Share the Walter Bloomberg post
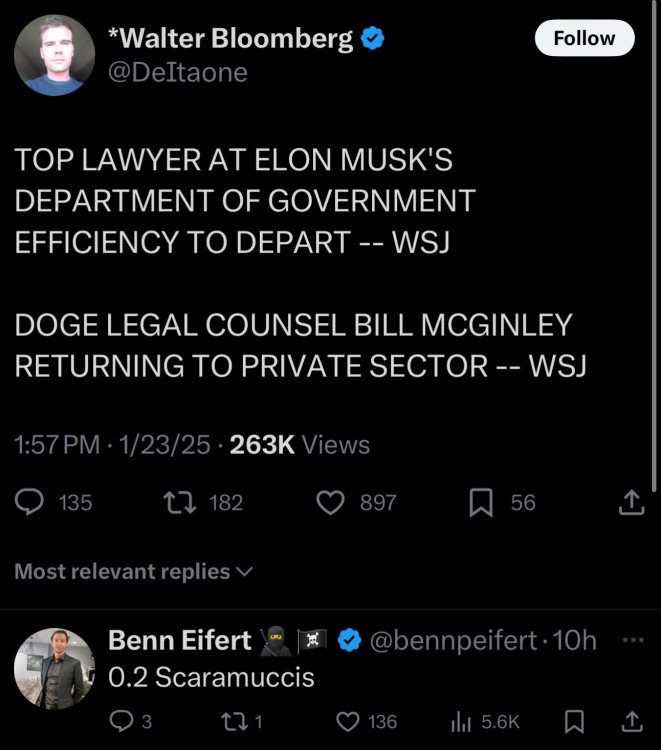The image size is (661, 750). (x=632, y=503)
